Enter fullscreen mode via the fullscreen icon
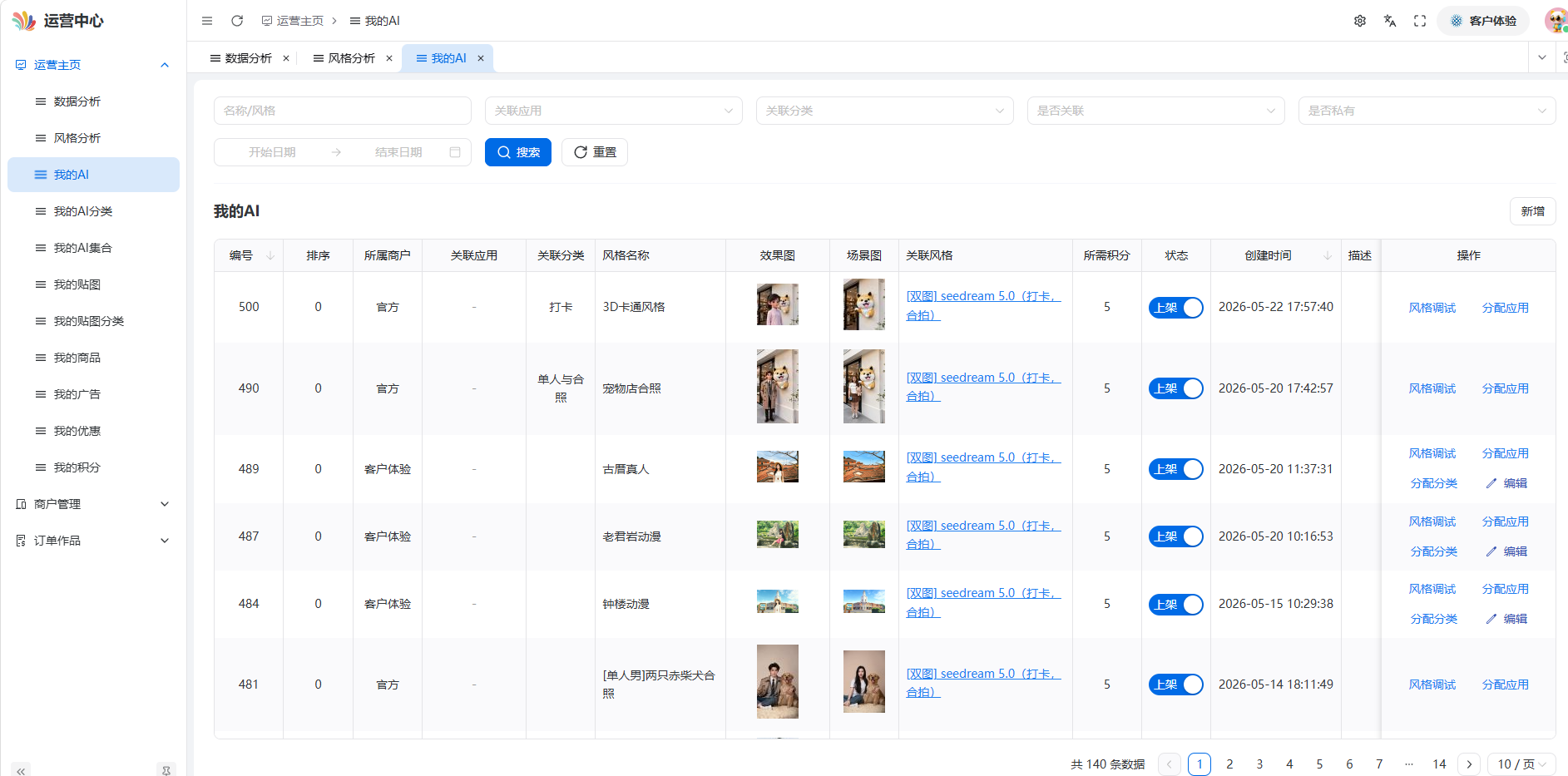This screenshot has width=1568, height=776. [x=1420, y=21]
